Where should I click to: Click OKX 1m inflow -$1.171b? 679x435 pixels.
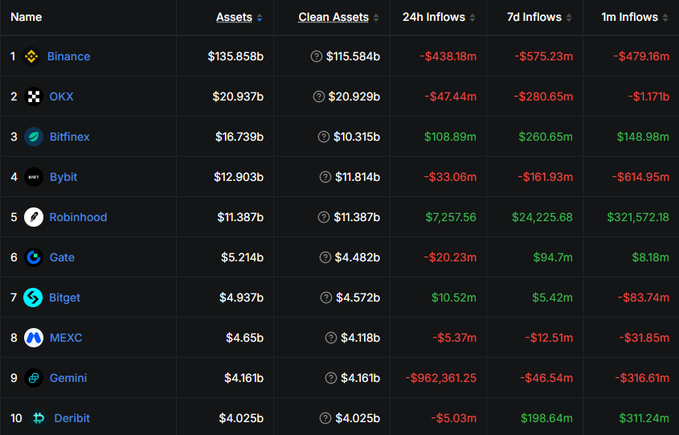click(x=649, y=97)
